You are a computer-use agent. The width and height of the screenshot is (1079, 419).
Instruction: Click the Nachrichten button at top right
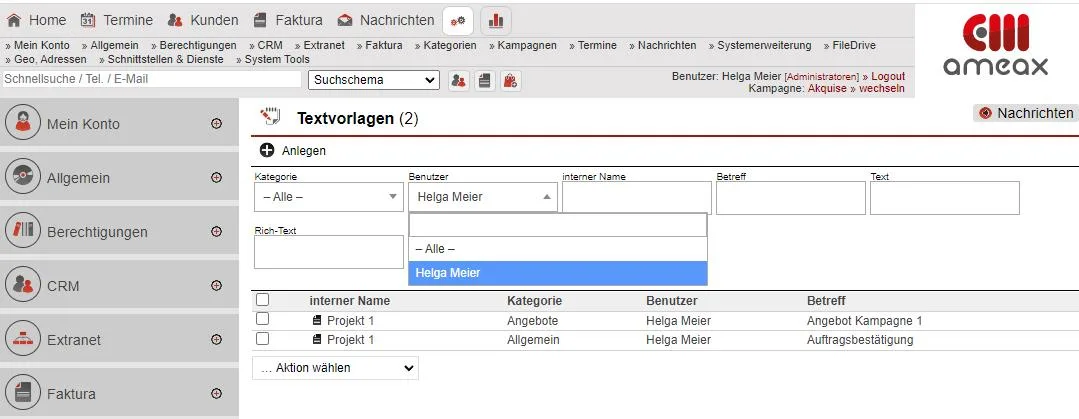click(1026, 113)
